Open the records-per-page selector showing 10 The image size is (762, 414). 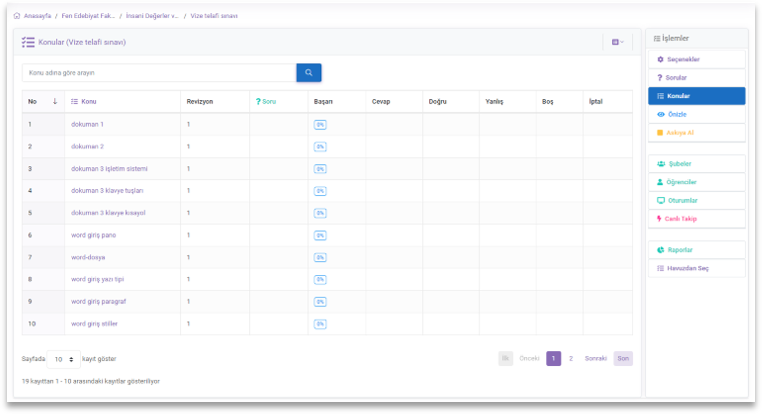[63, 358]
